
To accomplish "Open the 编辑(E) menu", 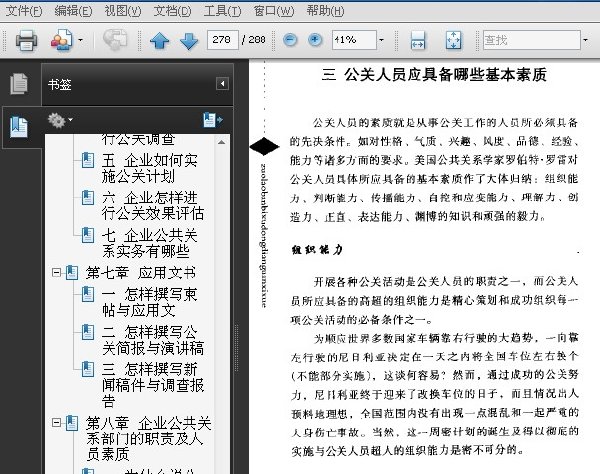I will 73,11.
